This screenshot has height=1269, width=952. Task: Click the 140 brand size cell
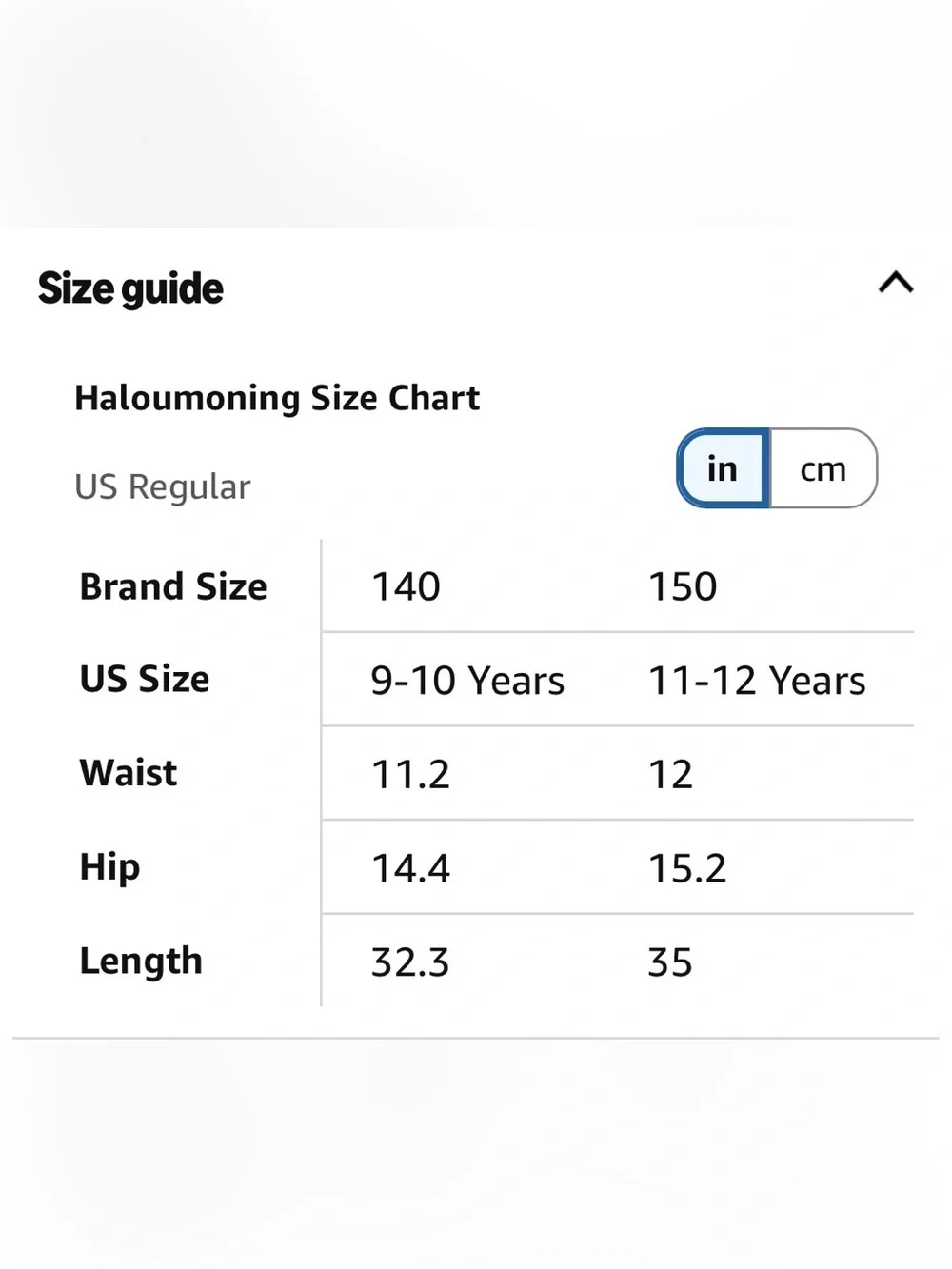[x=406, y=586]
